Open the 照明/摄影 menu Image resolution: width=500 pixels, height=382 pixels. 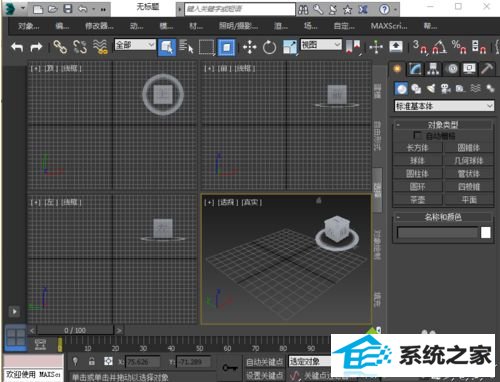(238, 26)
